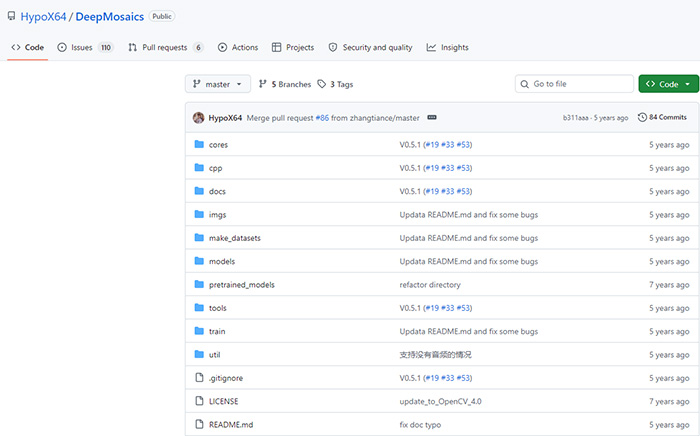Click the DeepMosaics repository name link
This screenshot has width=700, height=436.
(x=109, y=17)
